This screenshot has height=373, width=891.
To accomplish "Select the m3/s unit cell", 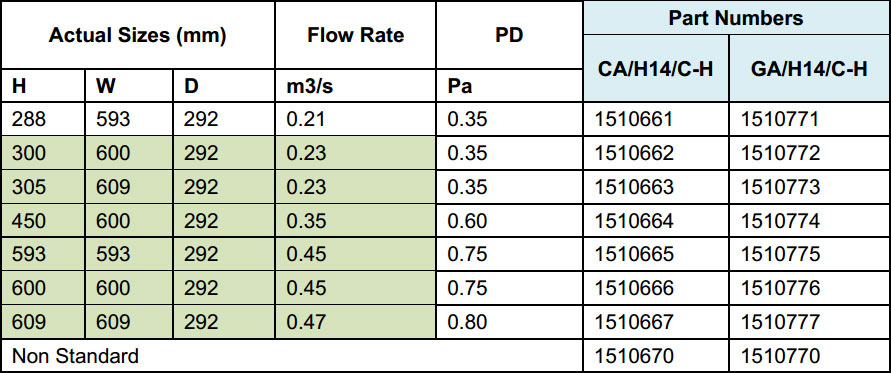I will coord(355,86).
